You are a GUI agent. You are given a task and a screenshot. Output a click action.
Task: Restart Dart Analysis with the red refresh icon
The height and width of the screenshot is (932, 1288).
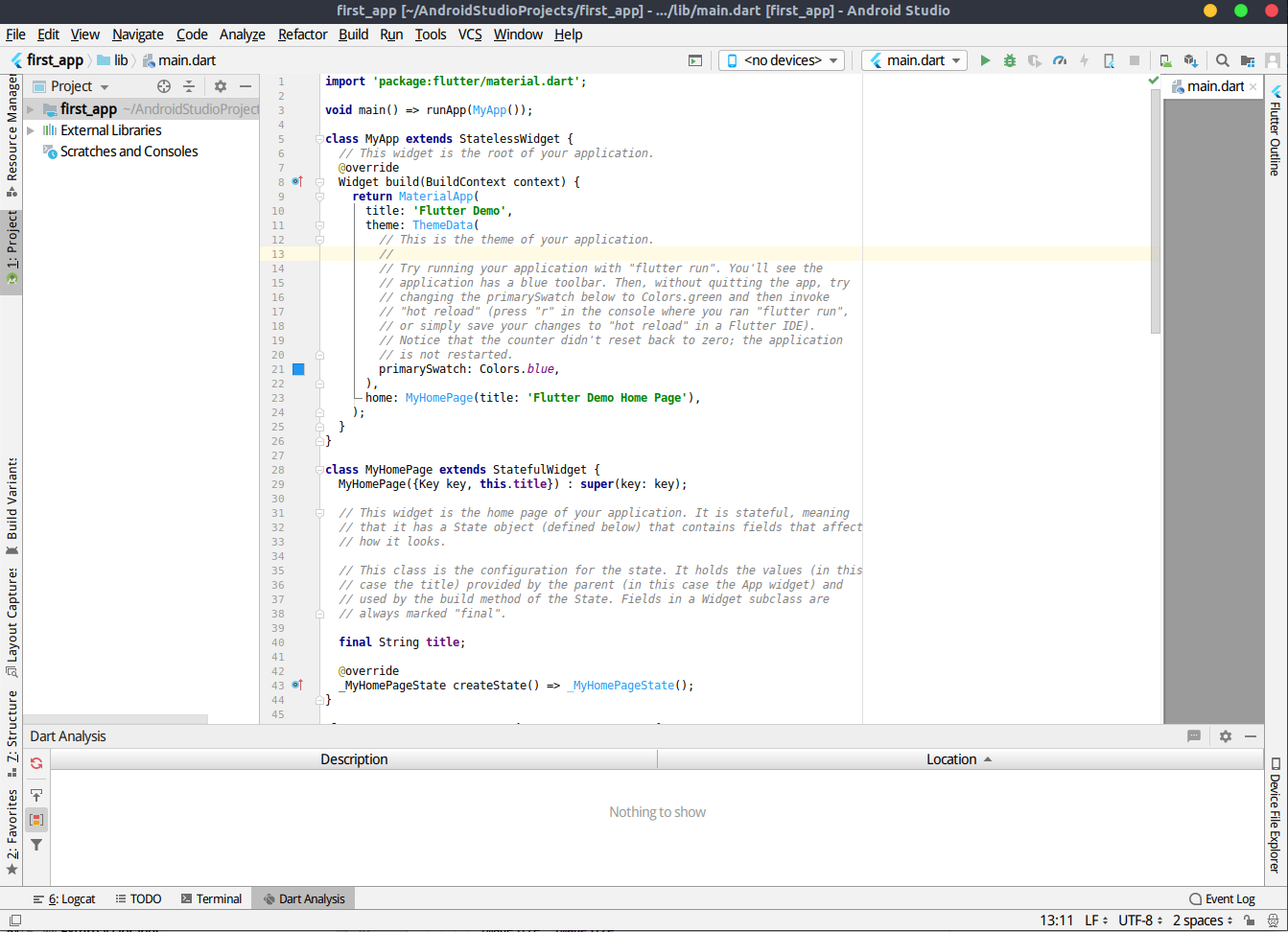coord(35,763)
